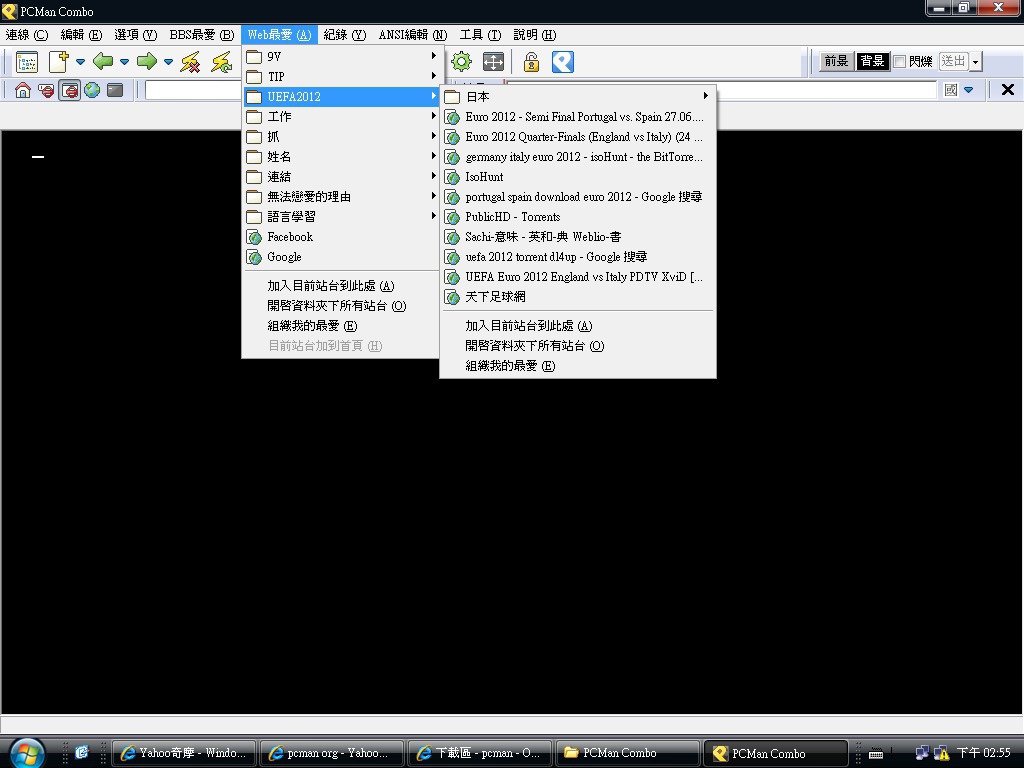The image size is (1024, 768).
Task: Open the Google bookmark
Action: pyautogui.click(x=342, y=257)
